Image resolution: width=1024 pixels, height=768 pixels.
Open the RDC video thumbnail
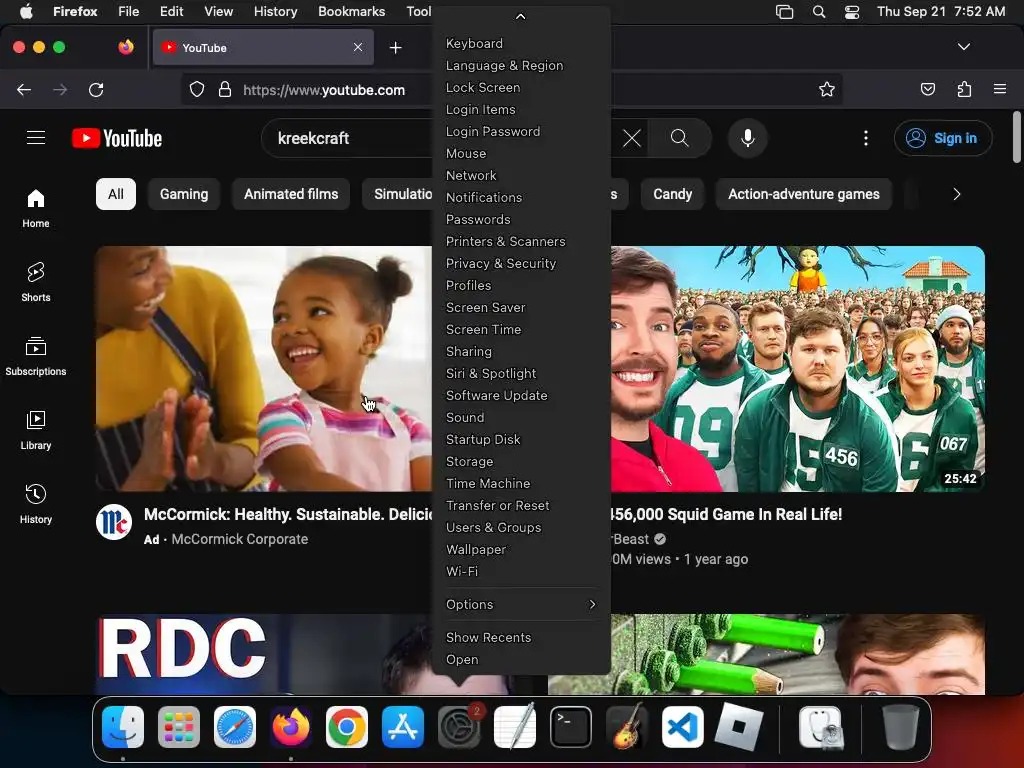[x=264, y=654]
